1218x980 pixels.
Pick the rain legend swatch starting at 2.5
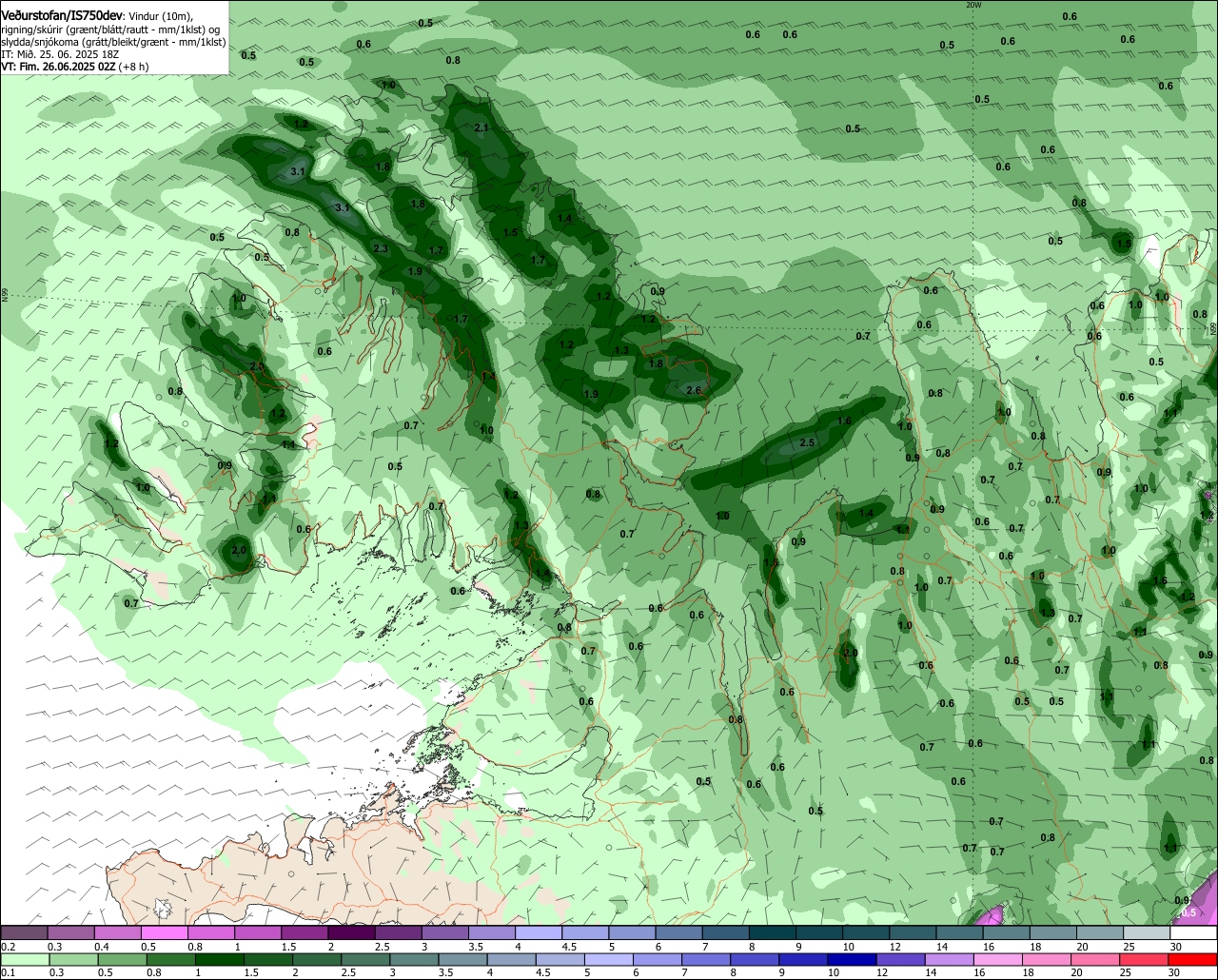click(365, 960)
